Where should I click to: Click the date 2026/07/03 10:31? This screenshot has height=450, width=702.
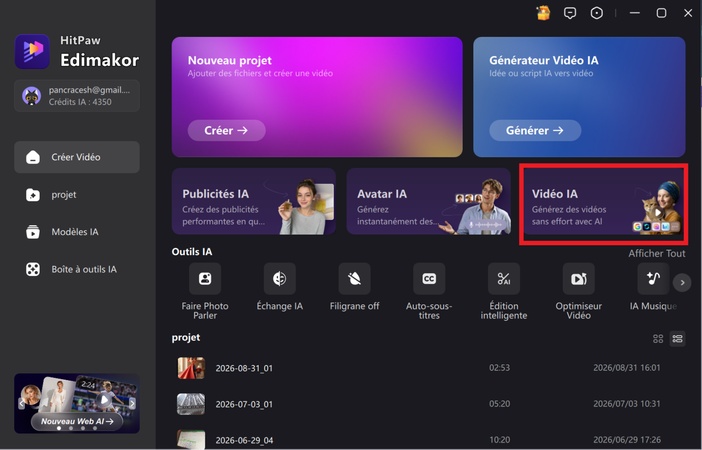[626, 404]
